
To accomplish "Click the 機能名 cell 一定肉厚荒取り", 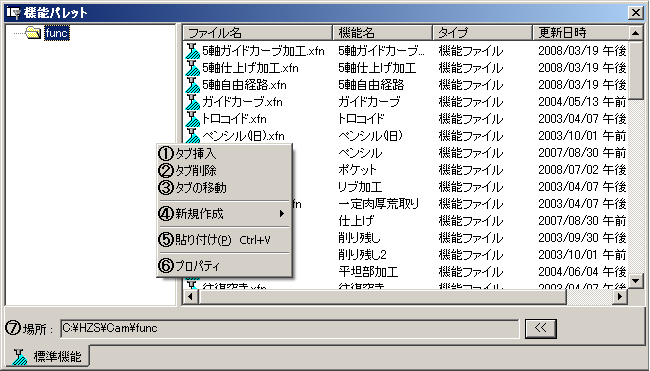I will tap(378, 204).
